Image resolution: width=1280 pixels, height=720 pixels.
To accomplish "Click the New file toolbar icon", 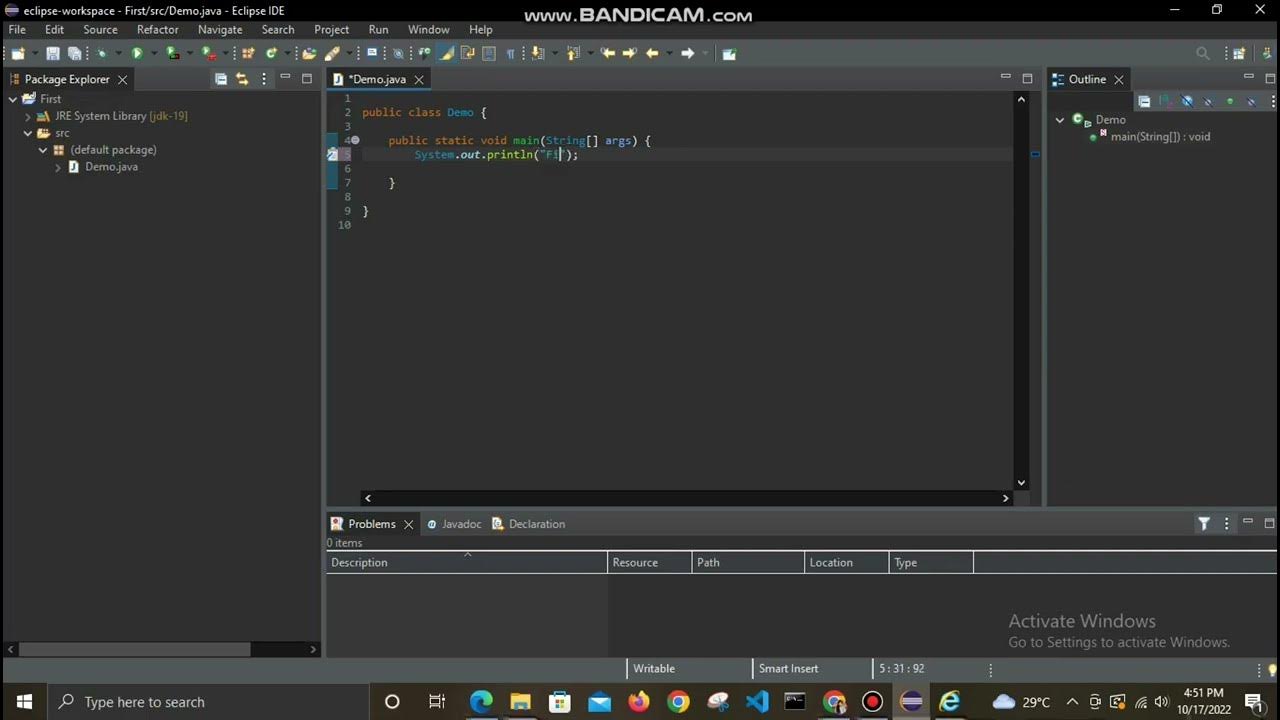I will point(18,53).
